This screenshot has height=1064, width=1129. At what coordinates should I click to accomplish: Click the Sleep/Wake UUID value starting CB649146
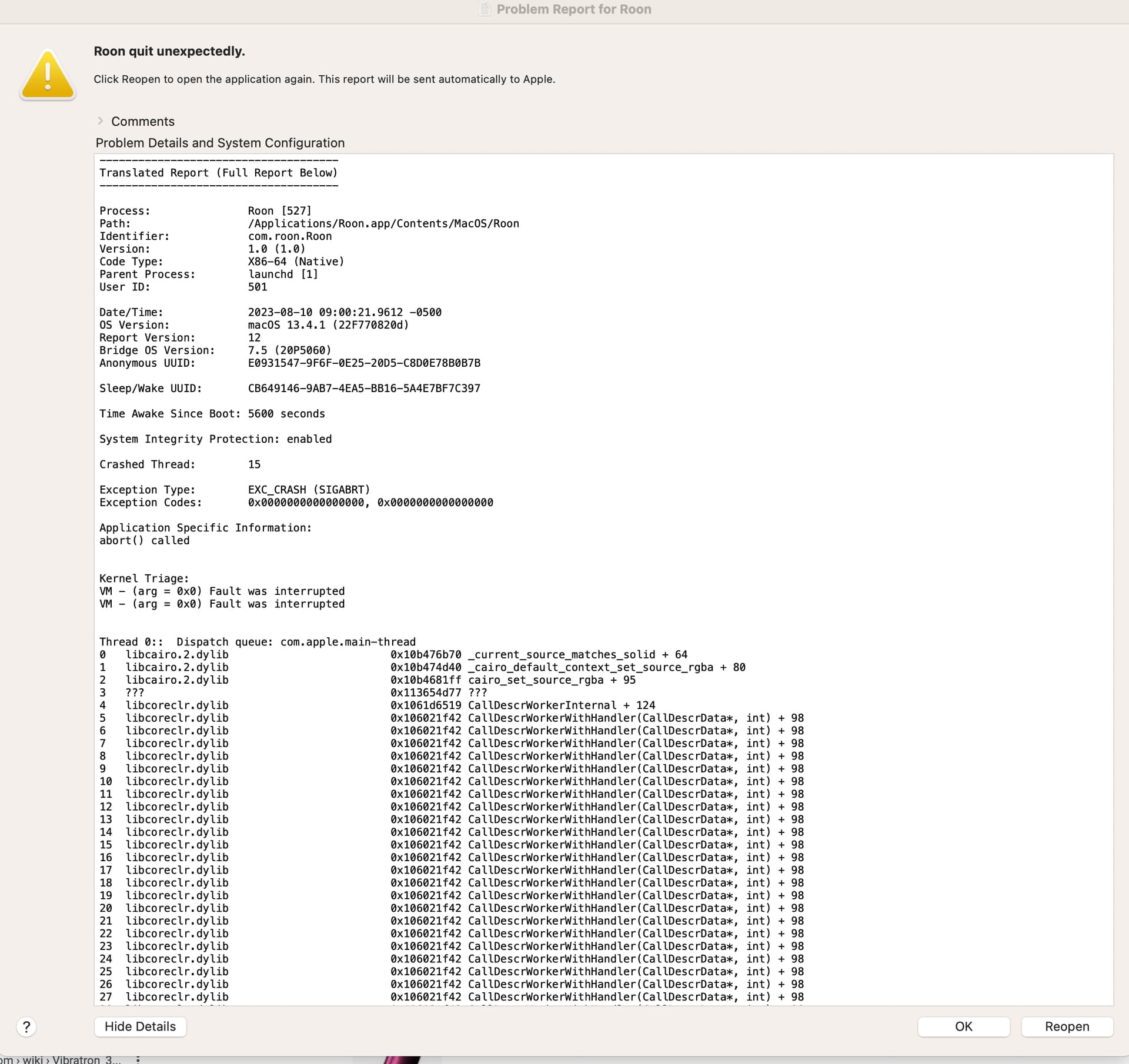pos(364,388)
